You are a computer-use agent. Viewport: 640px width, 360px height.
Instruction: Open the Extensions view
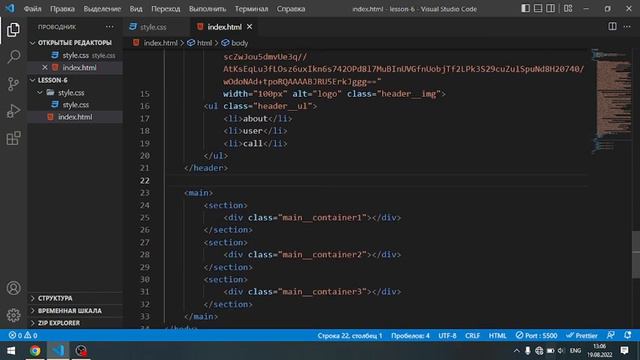[13, 138]
